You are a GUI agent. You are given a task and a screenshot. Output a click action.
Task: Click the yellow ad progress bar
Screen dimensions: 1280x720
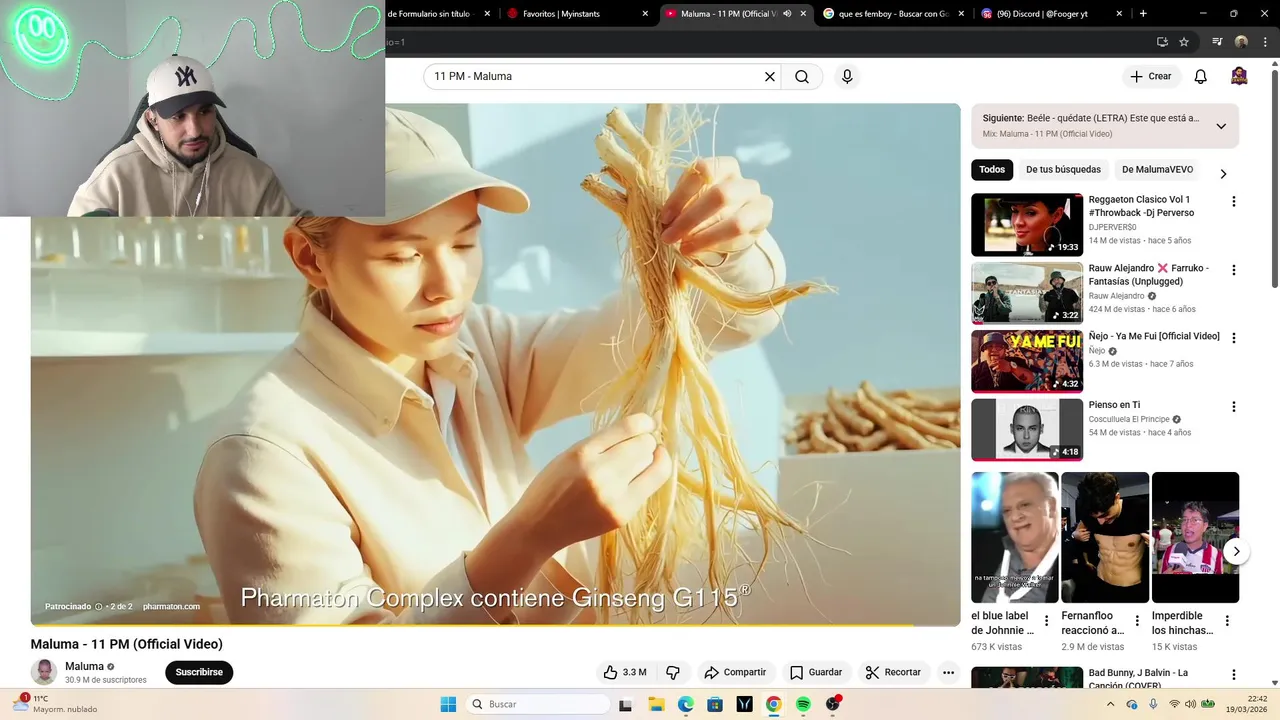tap(495, 625)
